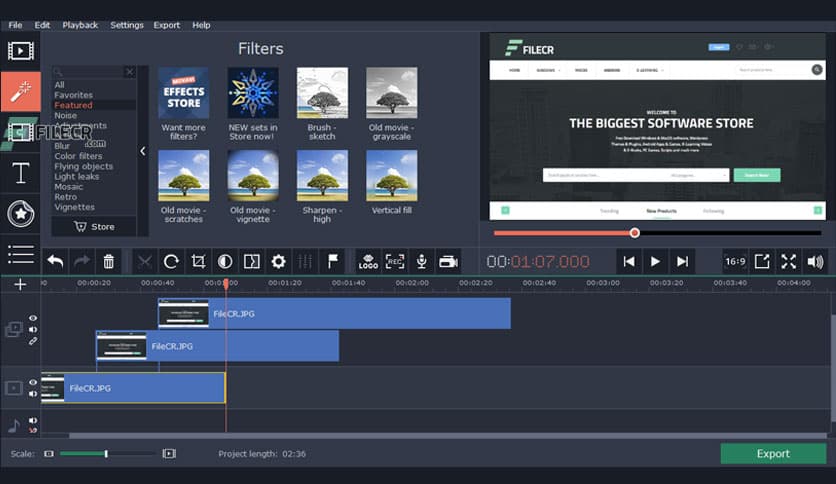This screenshot has width=836, height=484.
Task: Split clip with the scissors tool
Action: point(144,261)
